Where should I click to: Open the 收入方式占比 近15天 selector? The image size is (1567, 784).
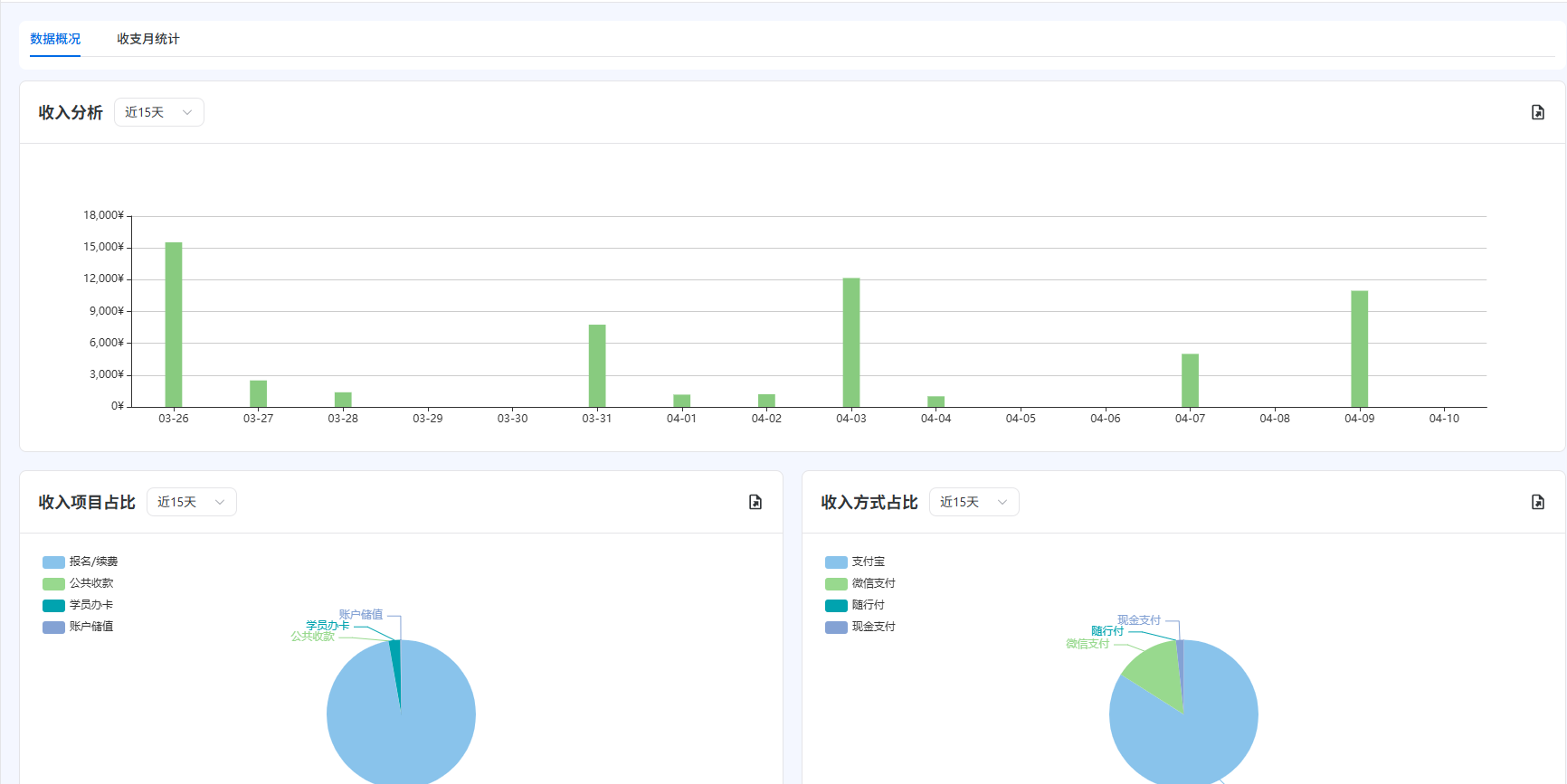(x=974, y=502)
